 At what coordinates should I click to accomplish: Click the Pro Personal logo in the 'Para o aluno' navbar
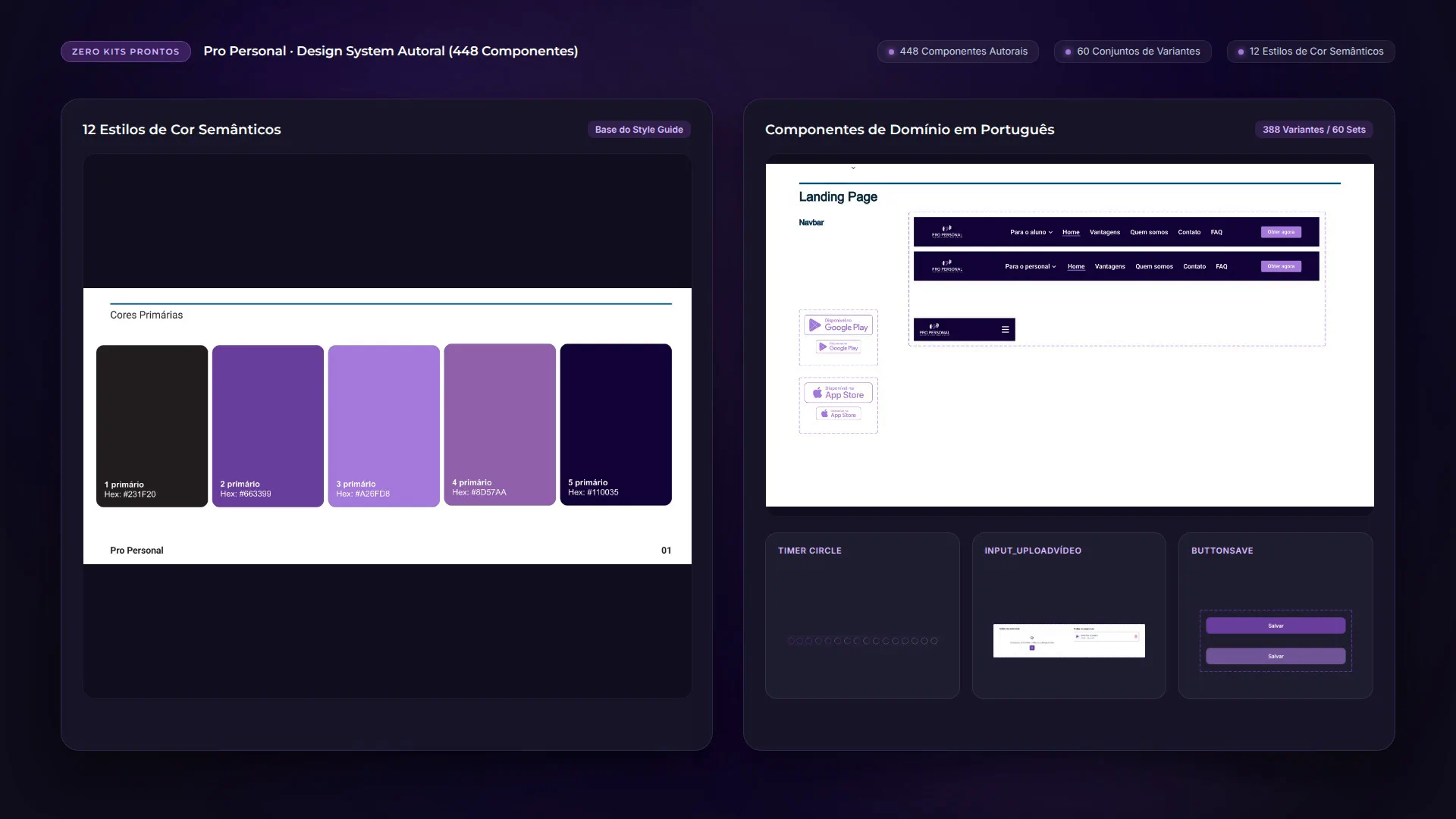point(947,231)
